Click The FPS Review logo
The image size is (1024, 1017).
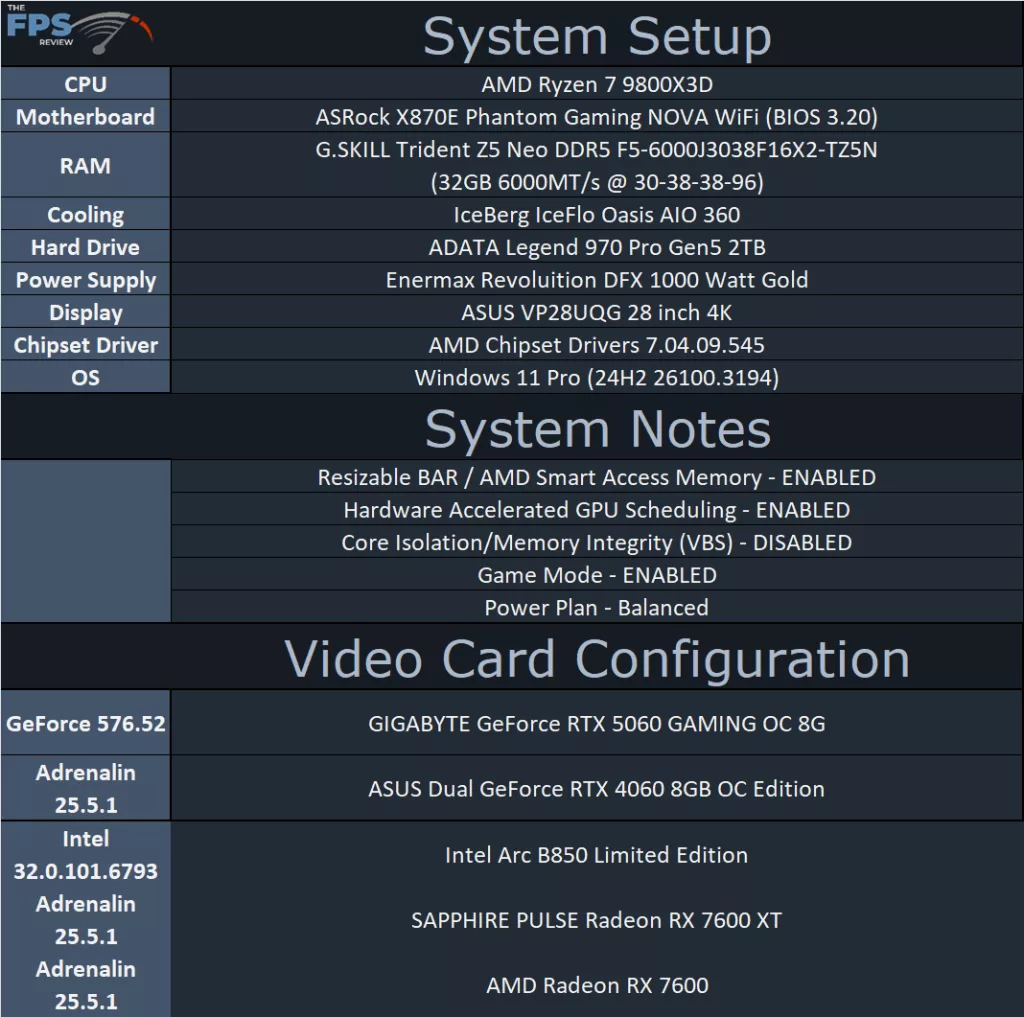pyautogui.click(x=80, y=29)
